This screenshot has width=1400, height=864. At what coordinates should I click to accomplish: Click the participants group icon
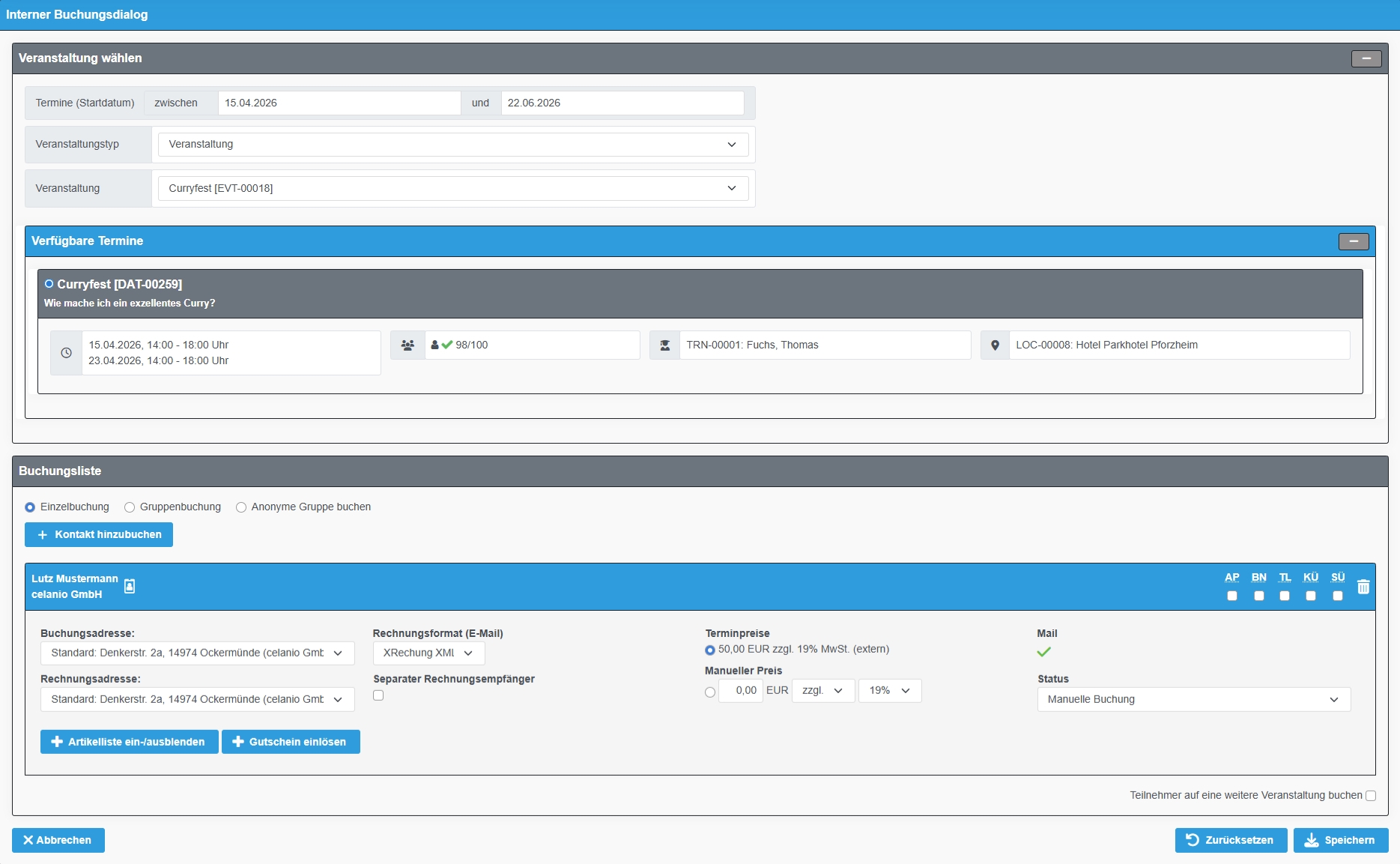pos(407,345)
